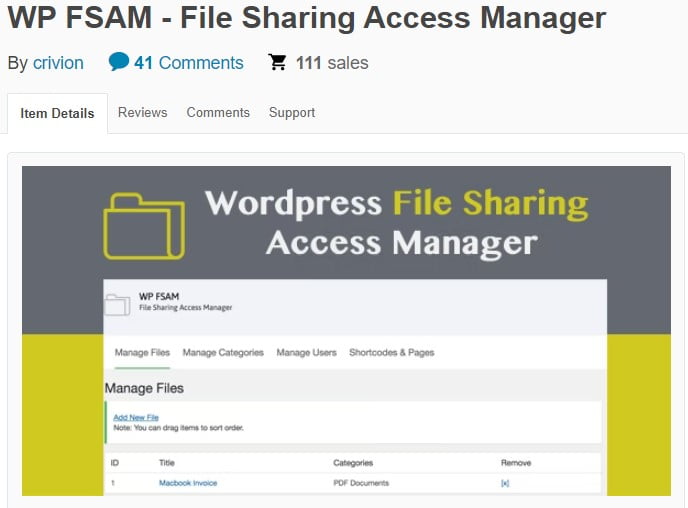The width and height of the screenshot is (688, 508).
Task: Open the Support tab
Action: pyautogui.click(x=292, y=112)
